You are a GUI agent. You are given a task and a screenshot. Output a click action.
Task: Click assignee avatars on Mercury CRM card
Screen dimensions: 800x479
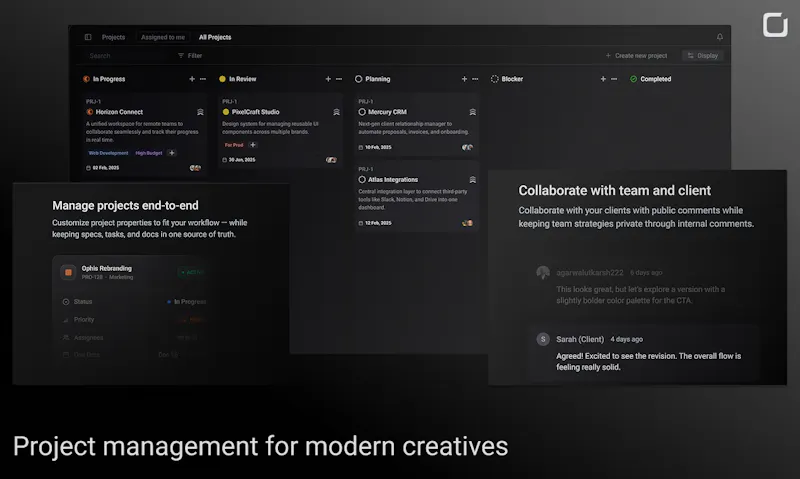coord(467,147)
